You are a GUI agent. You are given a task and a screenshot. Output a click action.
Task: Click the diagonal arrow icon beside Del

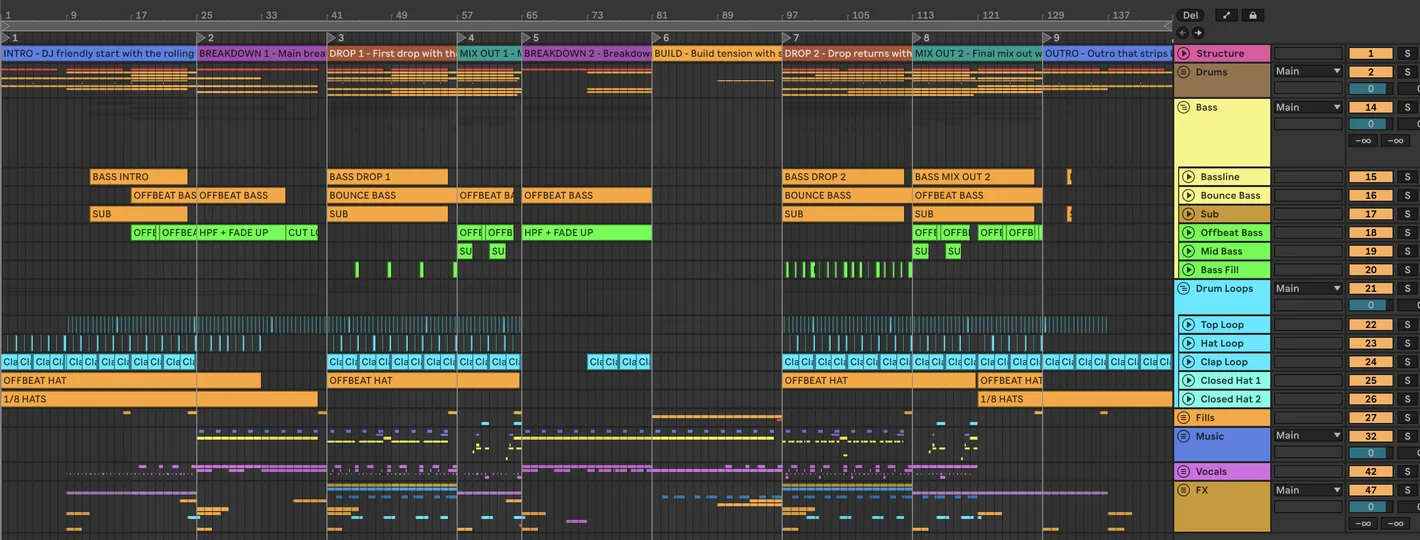[1226, 15]
